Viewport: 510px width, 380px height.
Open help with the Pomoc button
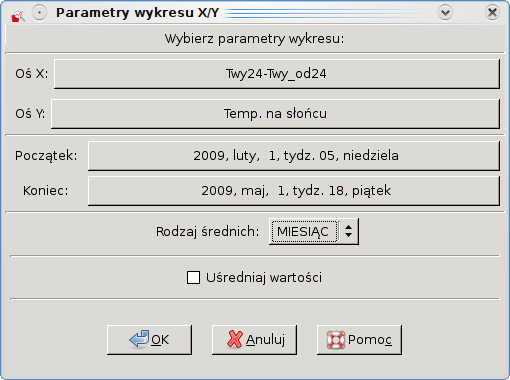tap(359, 340)
